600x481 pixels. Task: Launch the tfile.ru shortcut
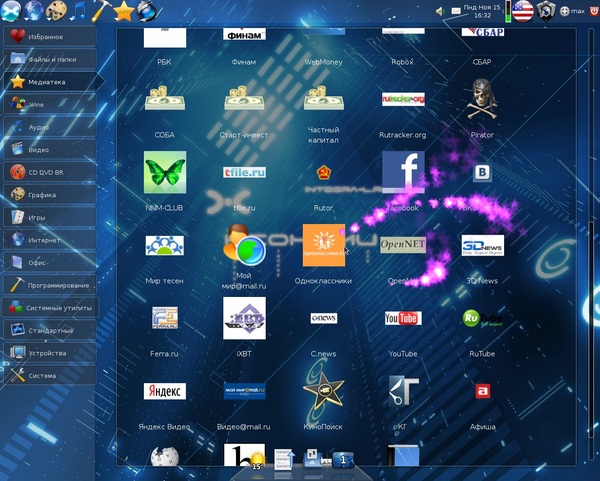click(244, 172)
